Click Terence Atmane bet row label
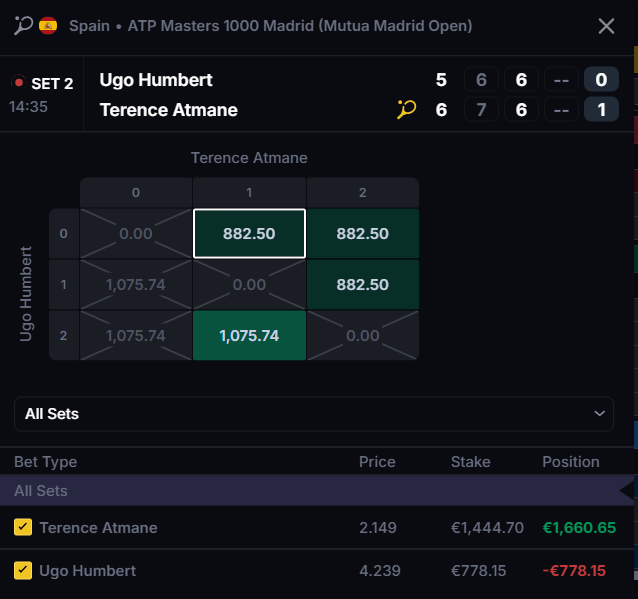Image resolution: width=638 pixels, height=599 pixels. coord(98,528)
